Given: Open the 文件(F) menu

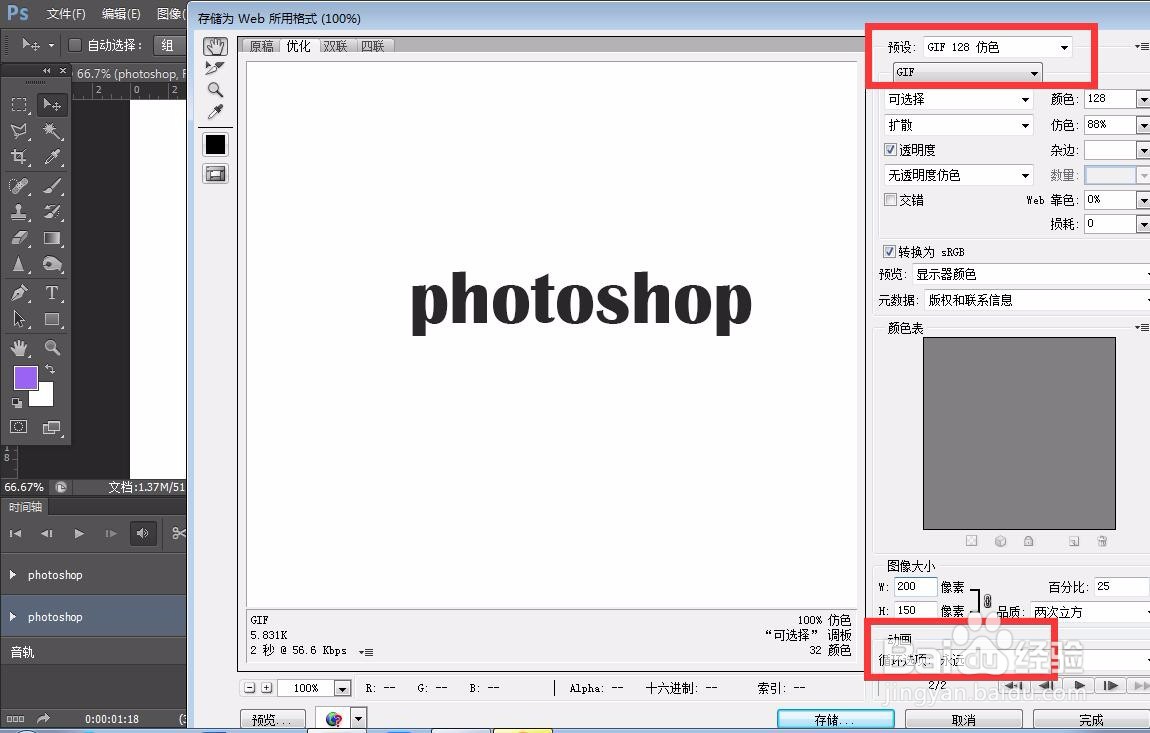Looking at the screenshot, I should tap(66, 14).
